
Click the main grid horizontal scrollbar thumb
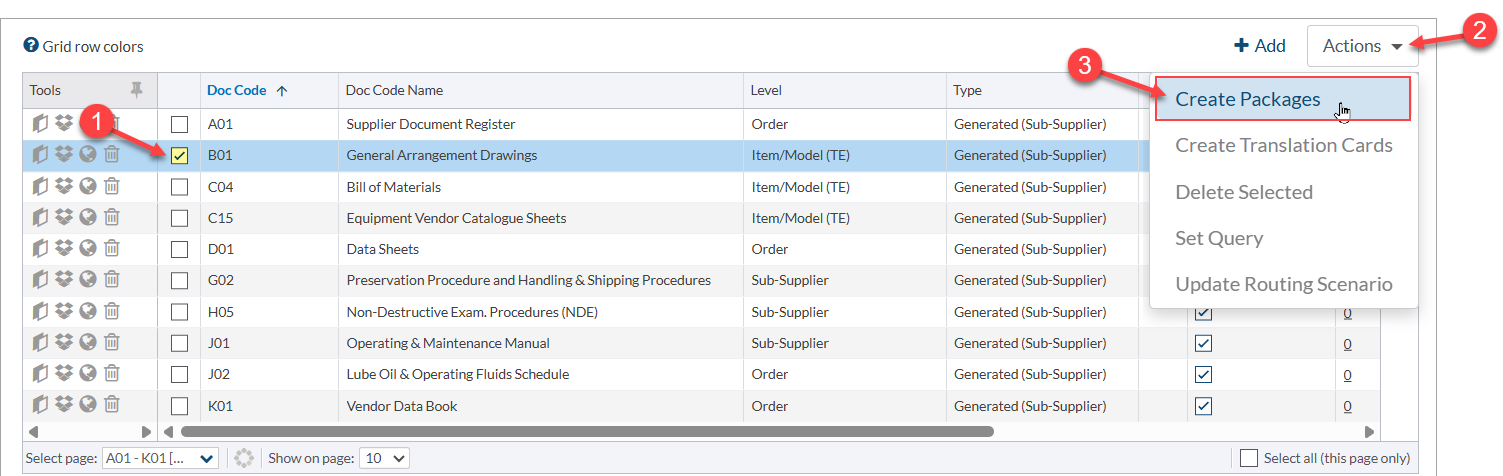coord(587,432)
